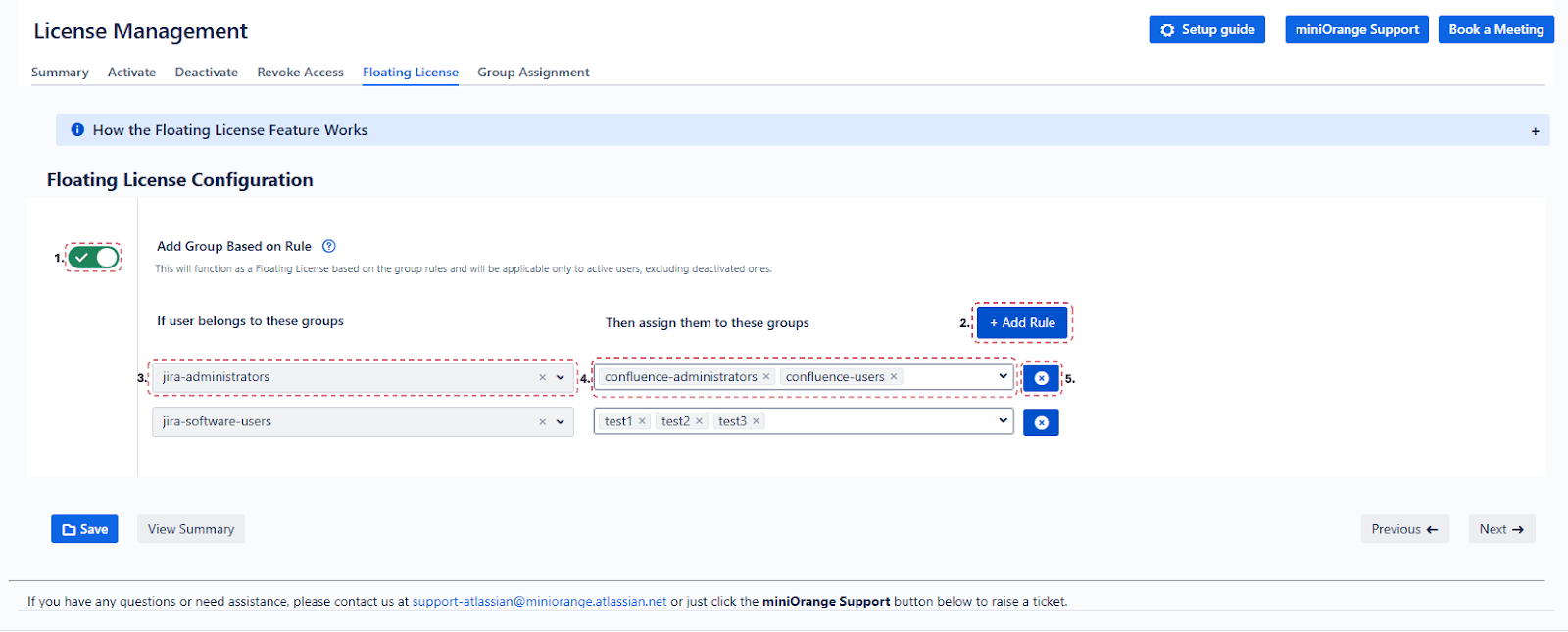
Task: Open the confluence groups dropdown arrow
Action: click(1003, 376)
